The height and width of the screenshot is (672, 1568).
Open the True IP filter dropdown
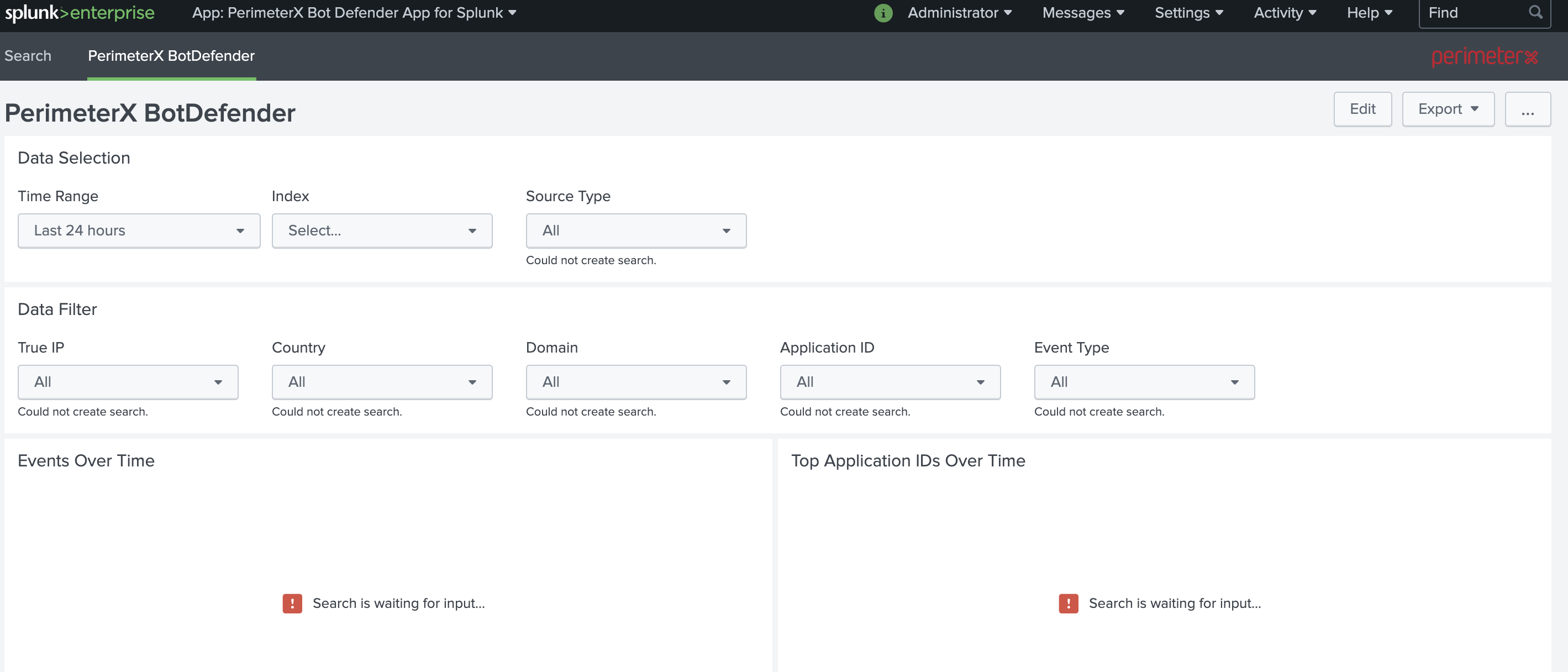128,382
